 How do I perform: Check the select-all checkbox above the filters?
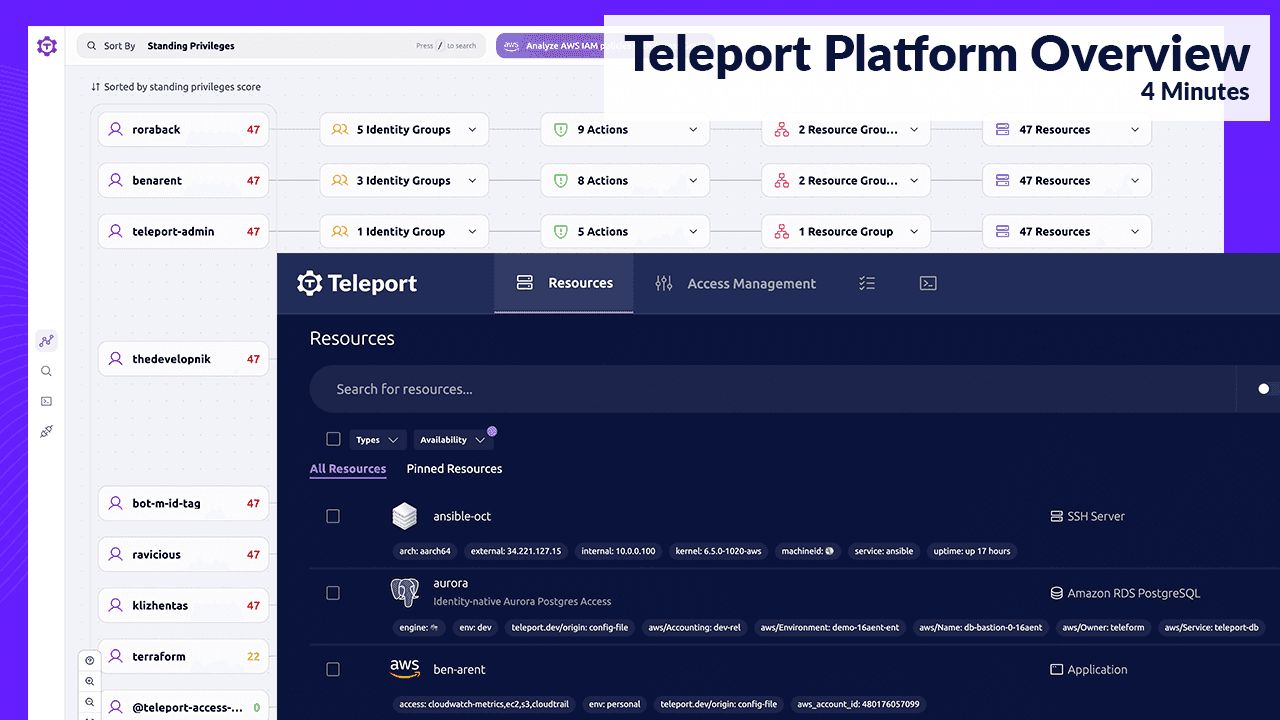click(333, 439)
